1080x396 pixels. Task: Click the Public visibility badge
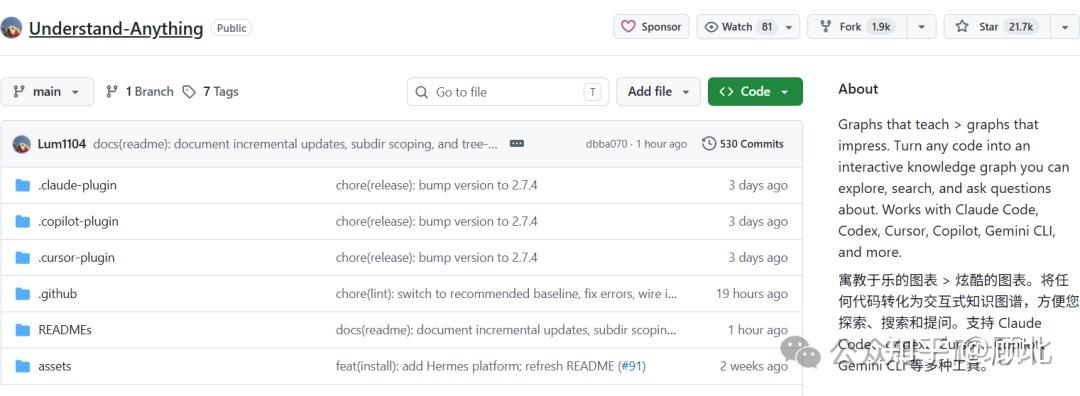(x=231, y=28)
